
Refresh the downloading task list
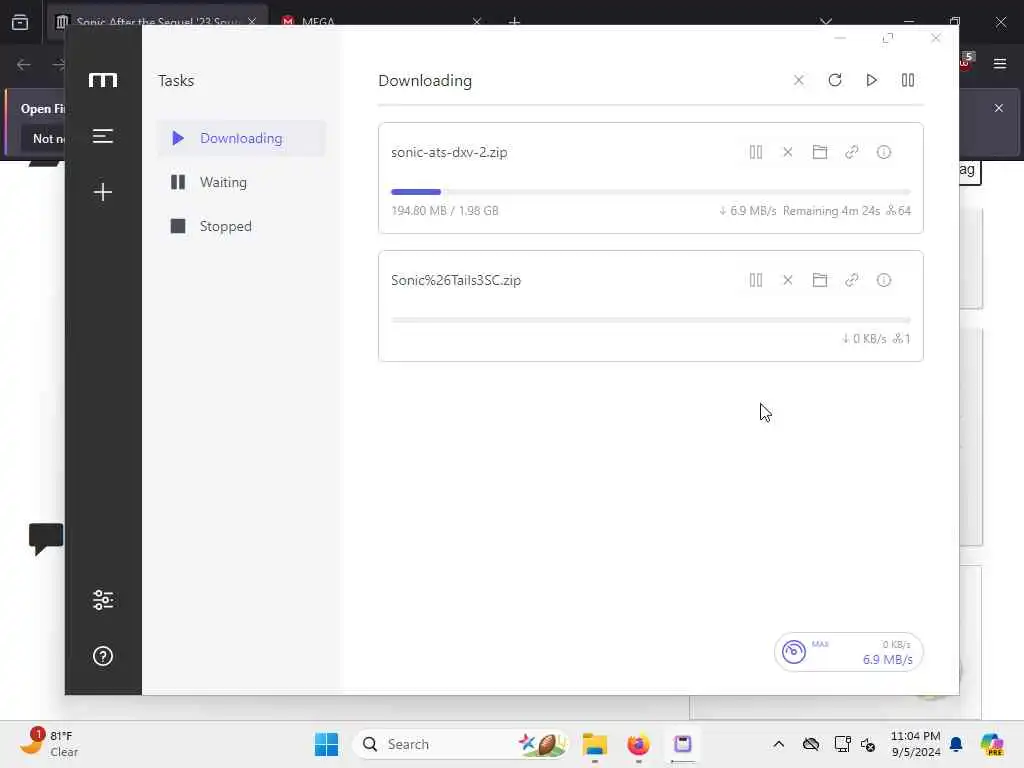click(x=835, y=80)
